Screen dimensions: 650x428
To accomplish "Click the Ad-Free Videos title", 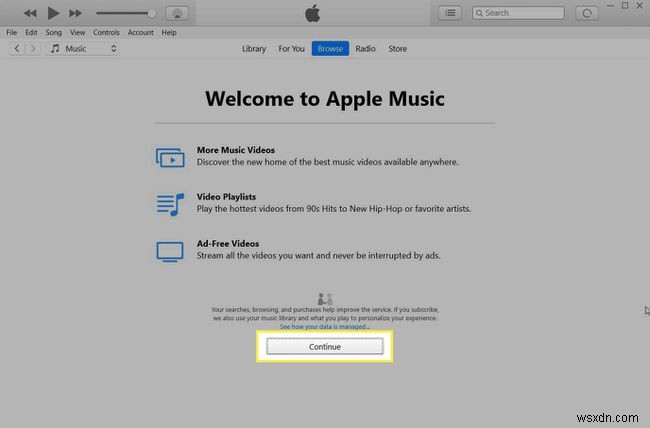I will (x=228, y=244).
